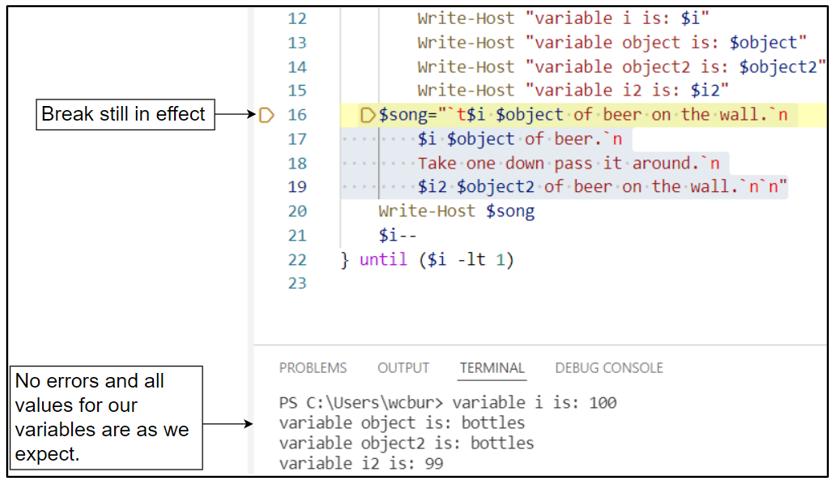Open the DEBUG CONSOLE tab

[x=609, y=368]
